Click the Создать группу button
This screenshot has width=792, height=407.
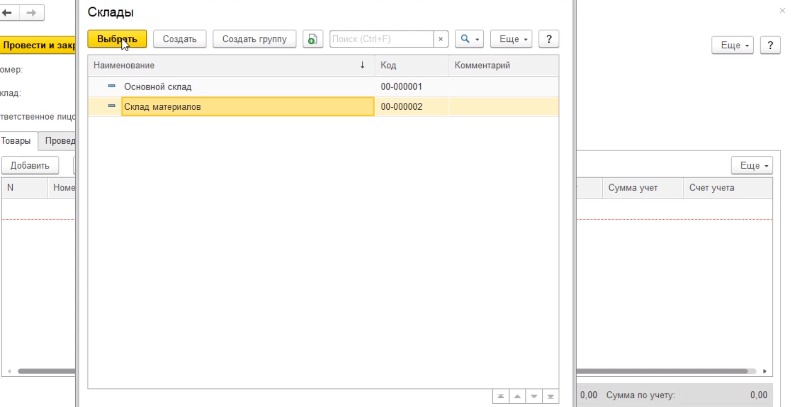coord(254,39)
